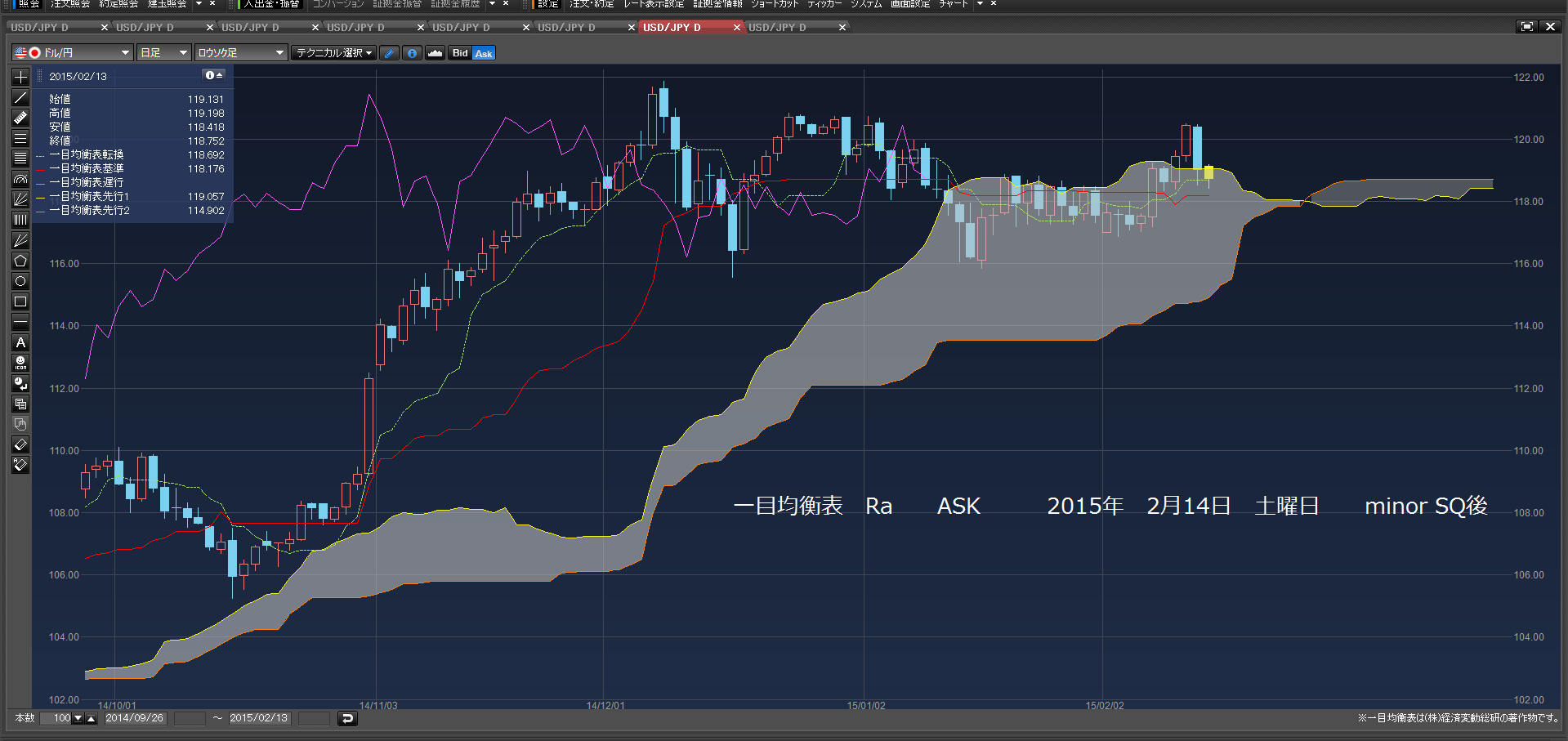
Task: Select the eraser tool
Action: 20,444
